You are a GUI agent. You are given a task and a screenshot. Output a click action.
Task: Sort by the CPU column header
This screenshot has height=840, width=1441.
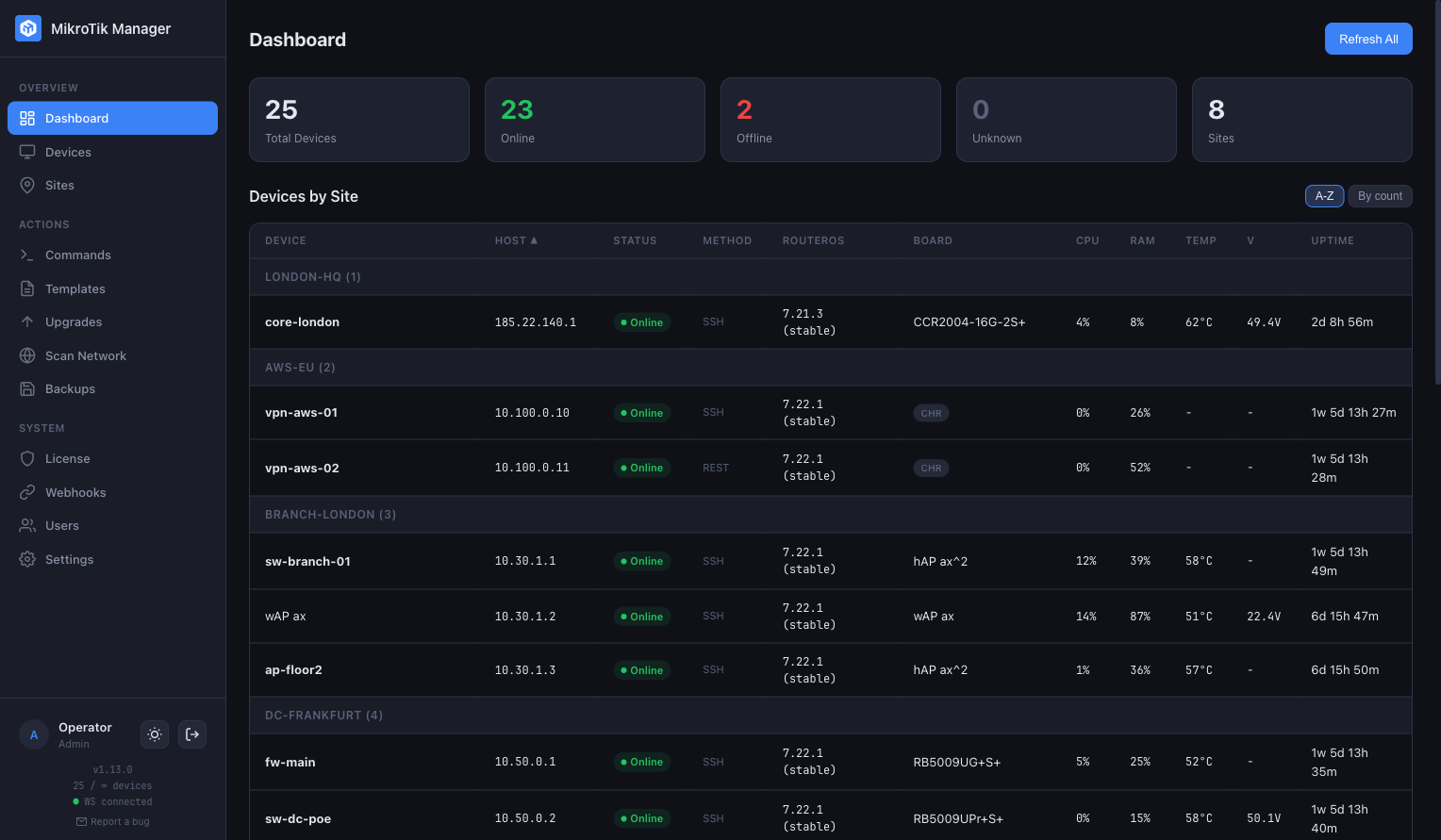(x=1087, y=240)
